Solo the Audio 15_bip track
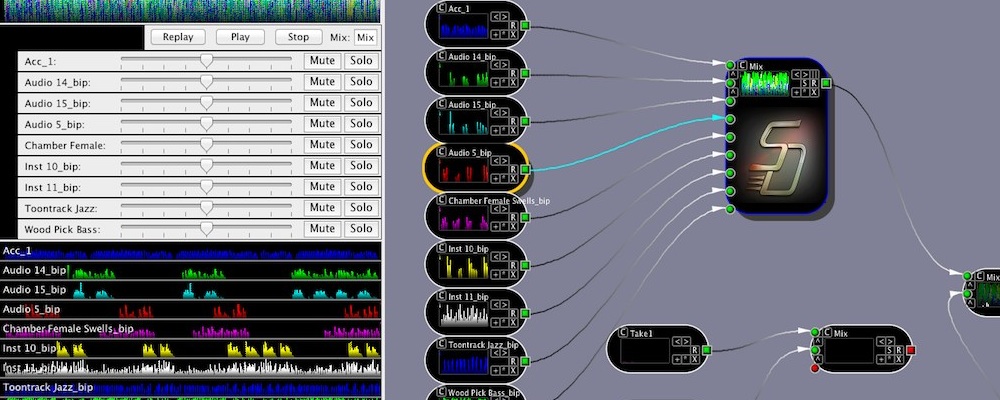 coord(361,103)
